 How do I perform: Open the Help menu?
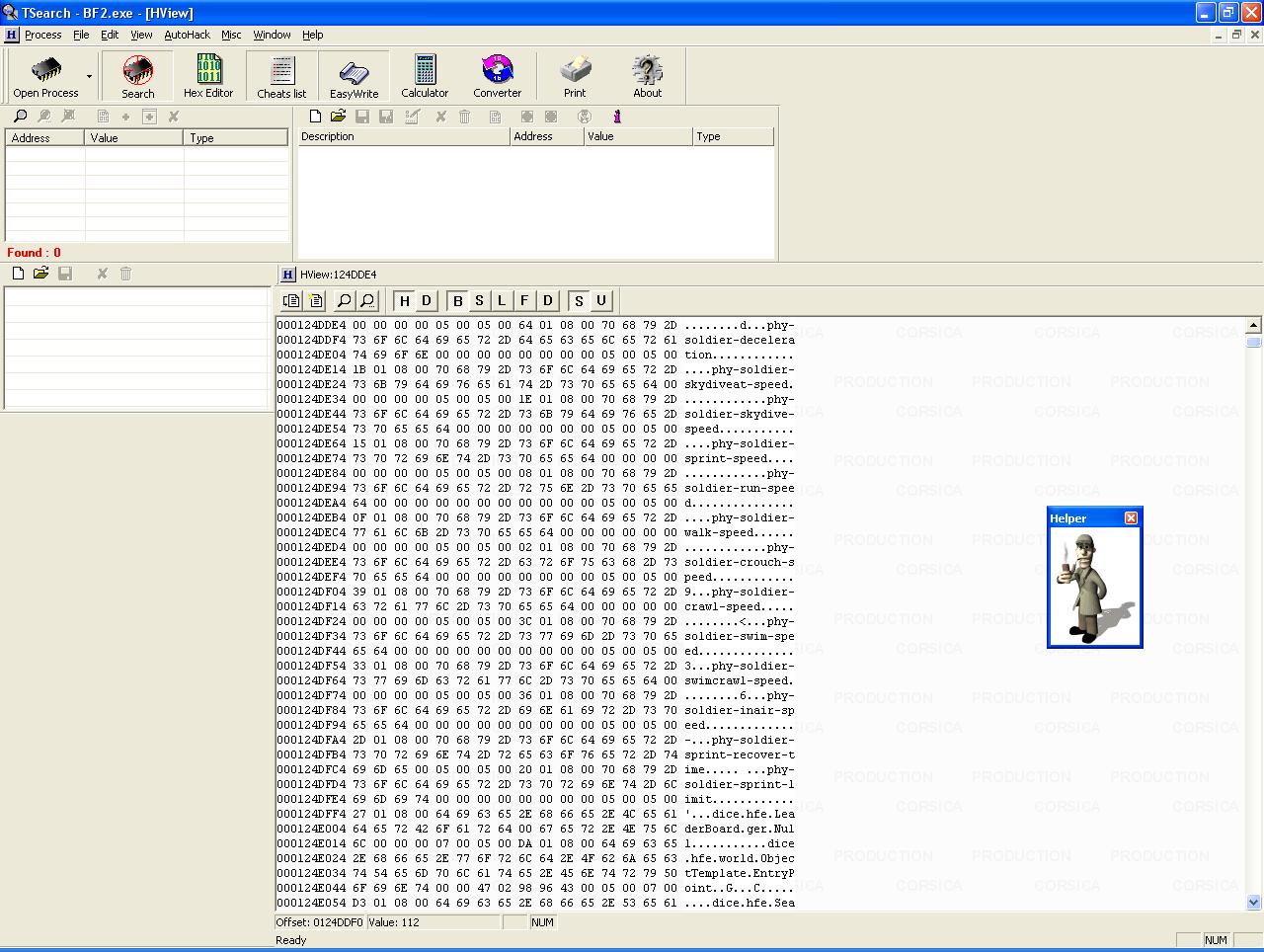click(x=312, y=35)
